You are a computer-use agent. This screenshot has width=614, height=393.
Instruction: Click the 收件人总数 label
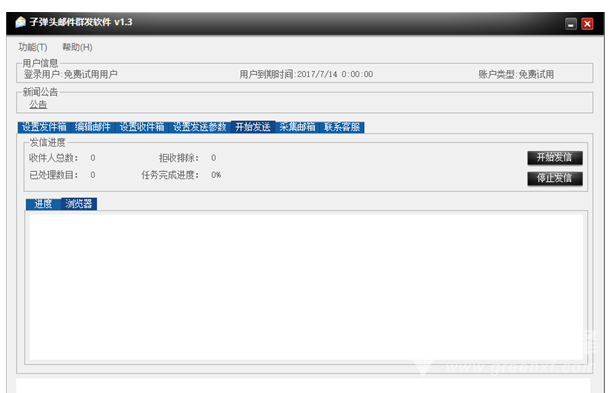click(x=53, y=158)
